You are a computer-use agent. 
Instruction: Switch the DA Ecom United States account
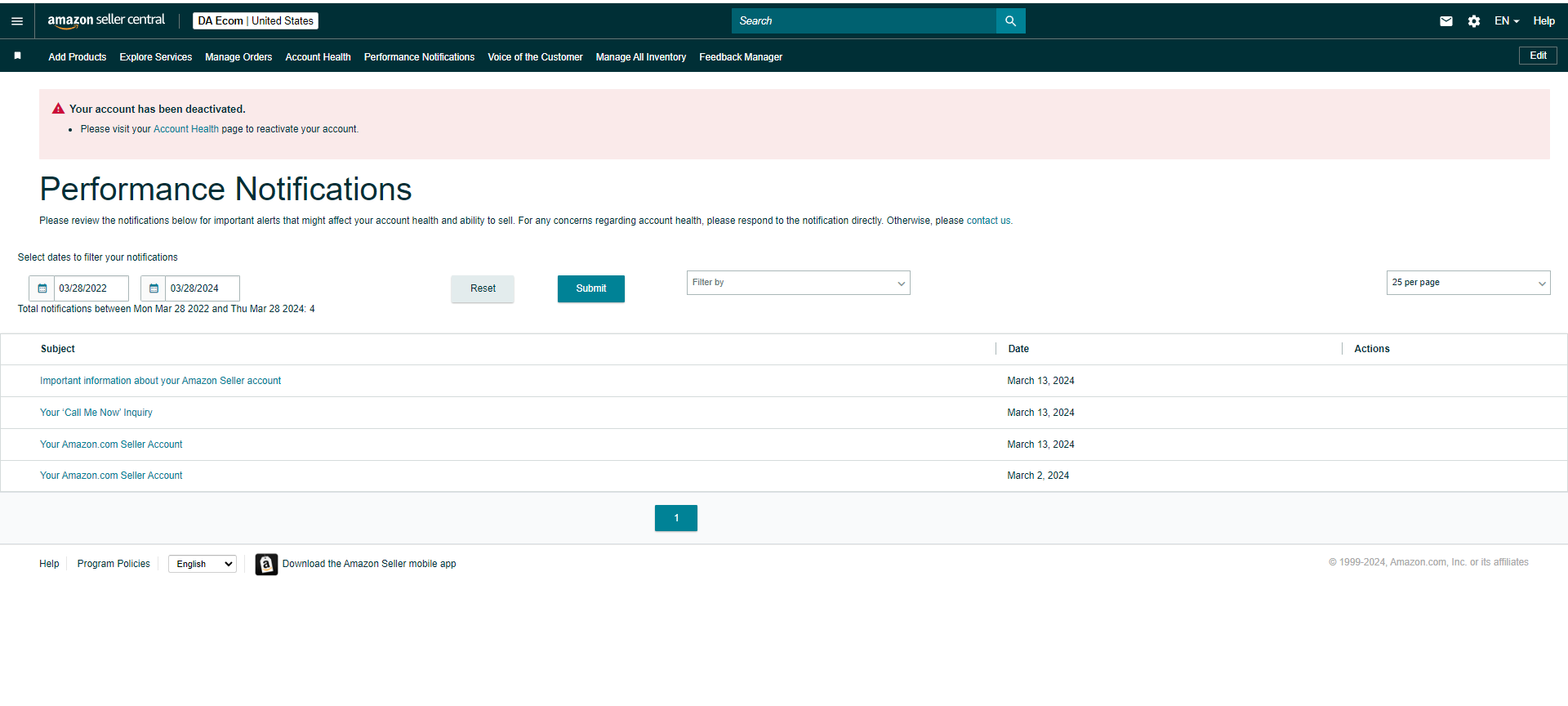pos(256,21)
